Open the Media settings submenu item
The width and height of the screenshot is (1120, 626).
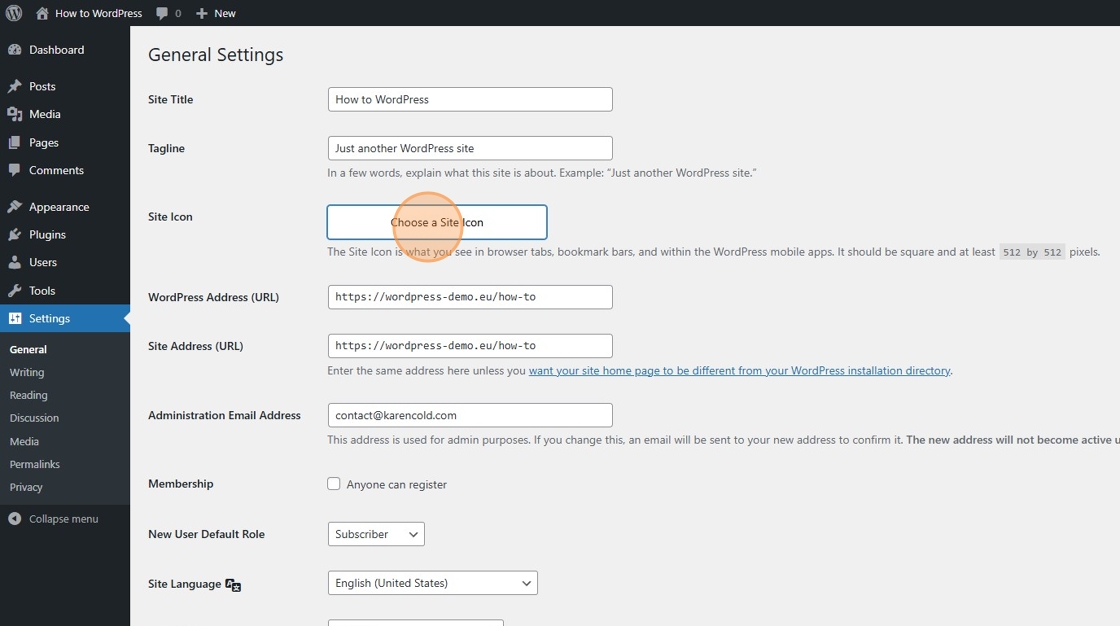[24, 442]
